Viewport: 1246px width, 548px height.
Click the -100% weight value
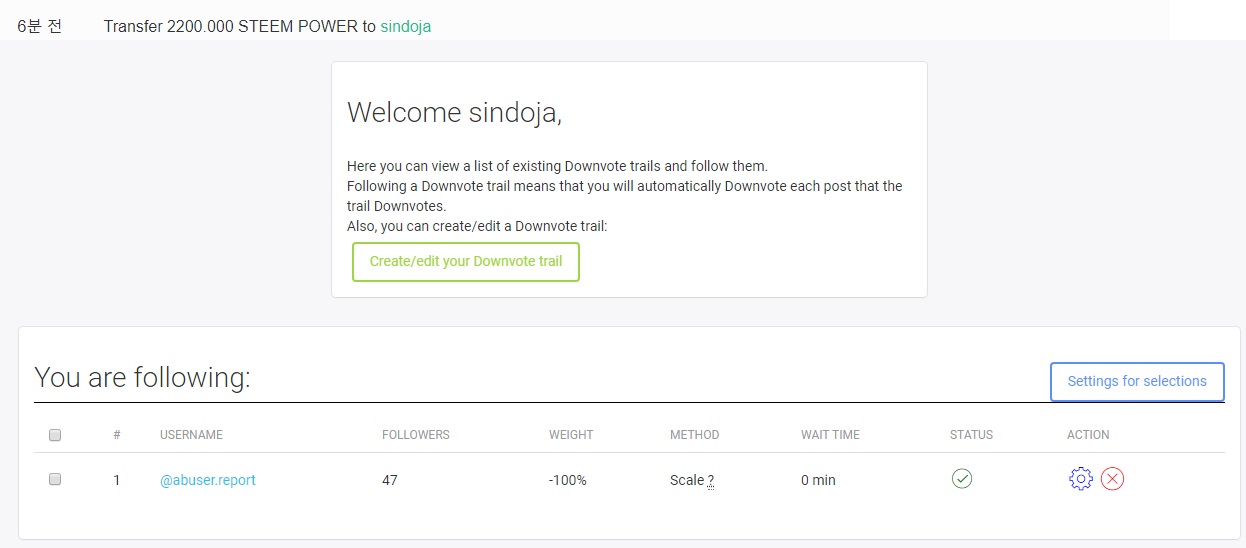(568, 480)
